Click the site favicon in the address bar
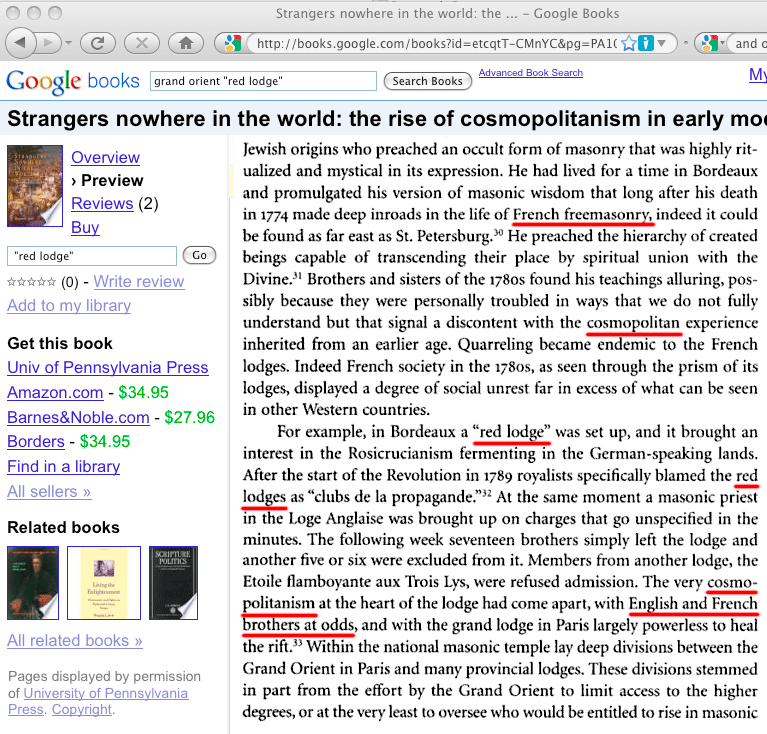767x734 pixels. coord(232,43)
